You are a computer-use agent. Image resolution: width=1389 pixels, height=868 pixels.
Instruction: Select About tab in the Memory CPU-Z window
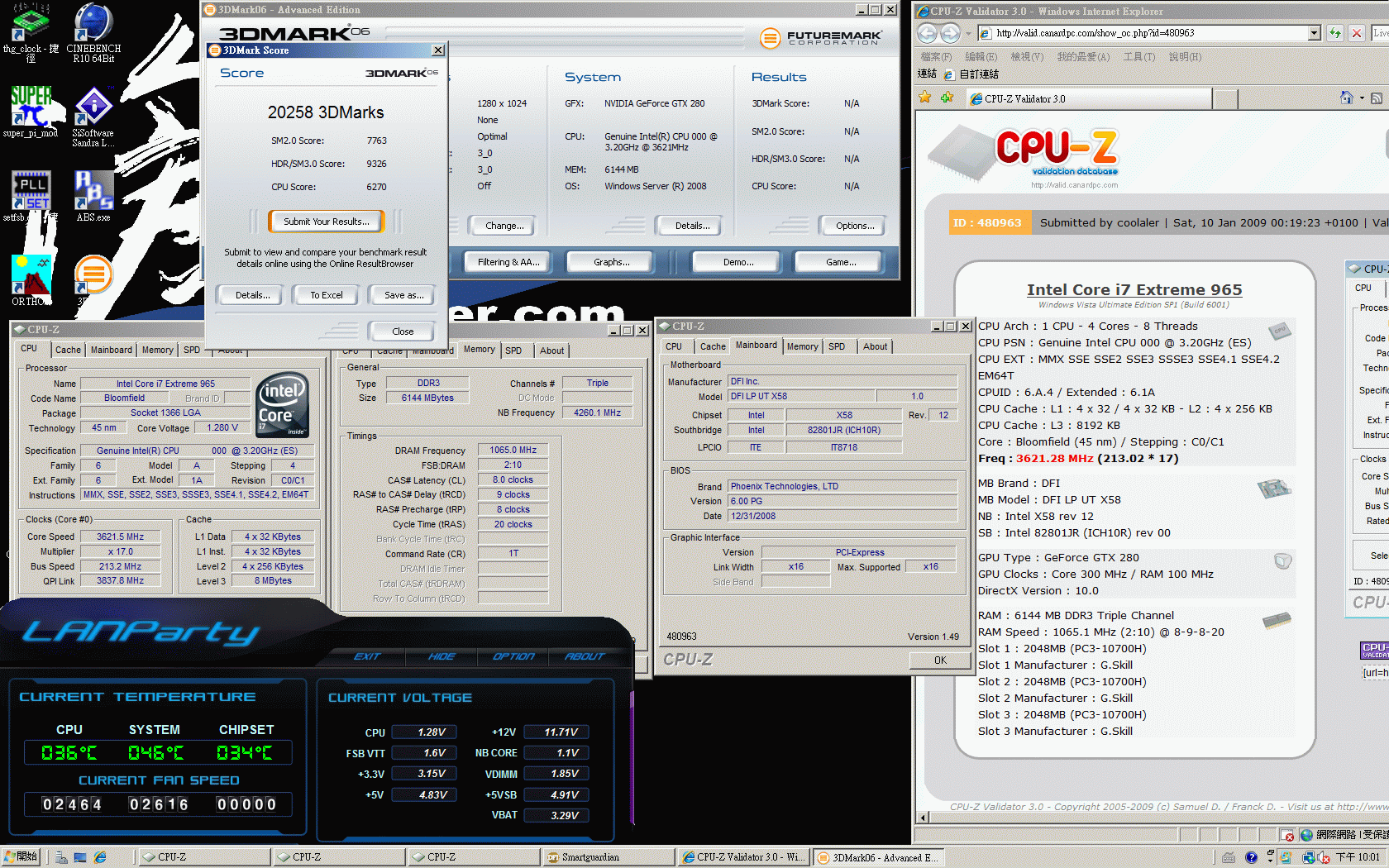(x=551, y=351)
